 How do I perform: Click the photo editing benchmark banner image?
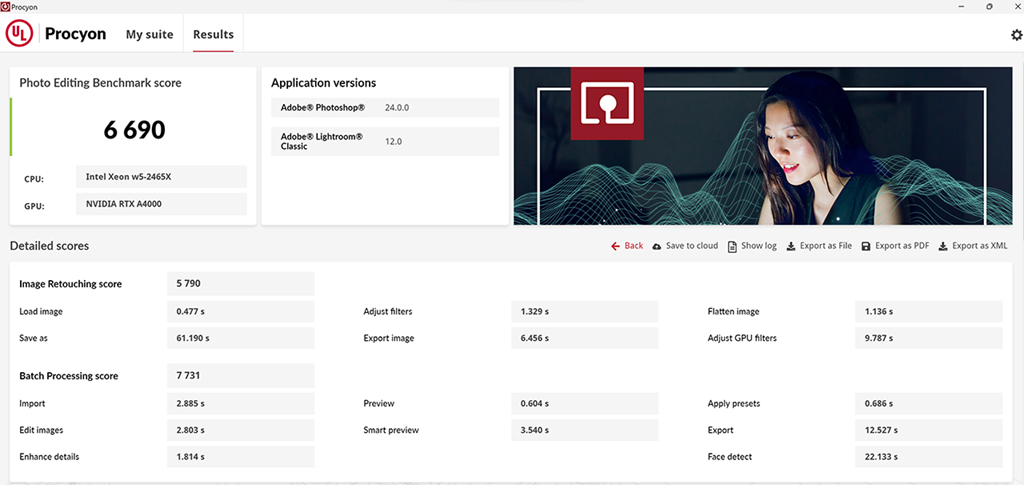click(763, 146)
